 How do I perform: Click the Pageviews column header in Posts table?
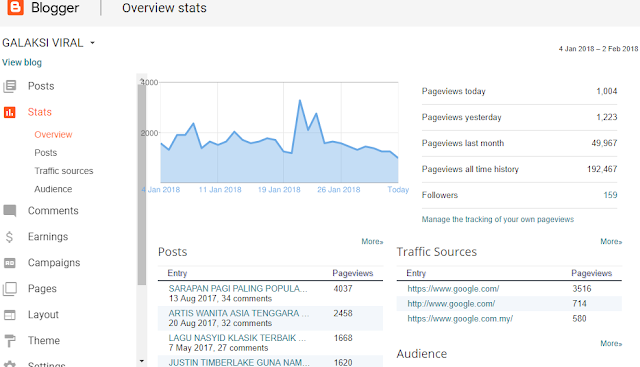click(353, 274)
